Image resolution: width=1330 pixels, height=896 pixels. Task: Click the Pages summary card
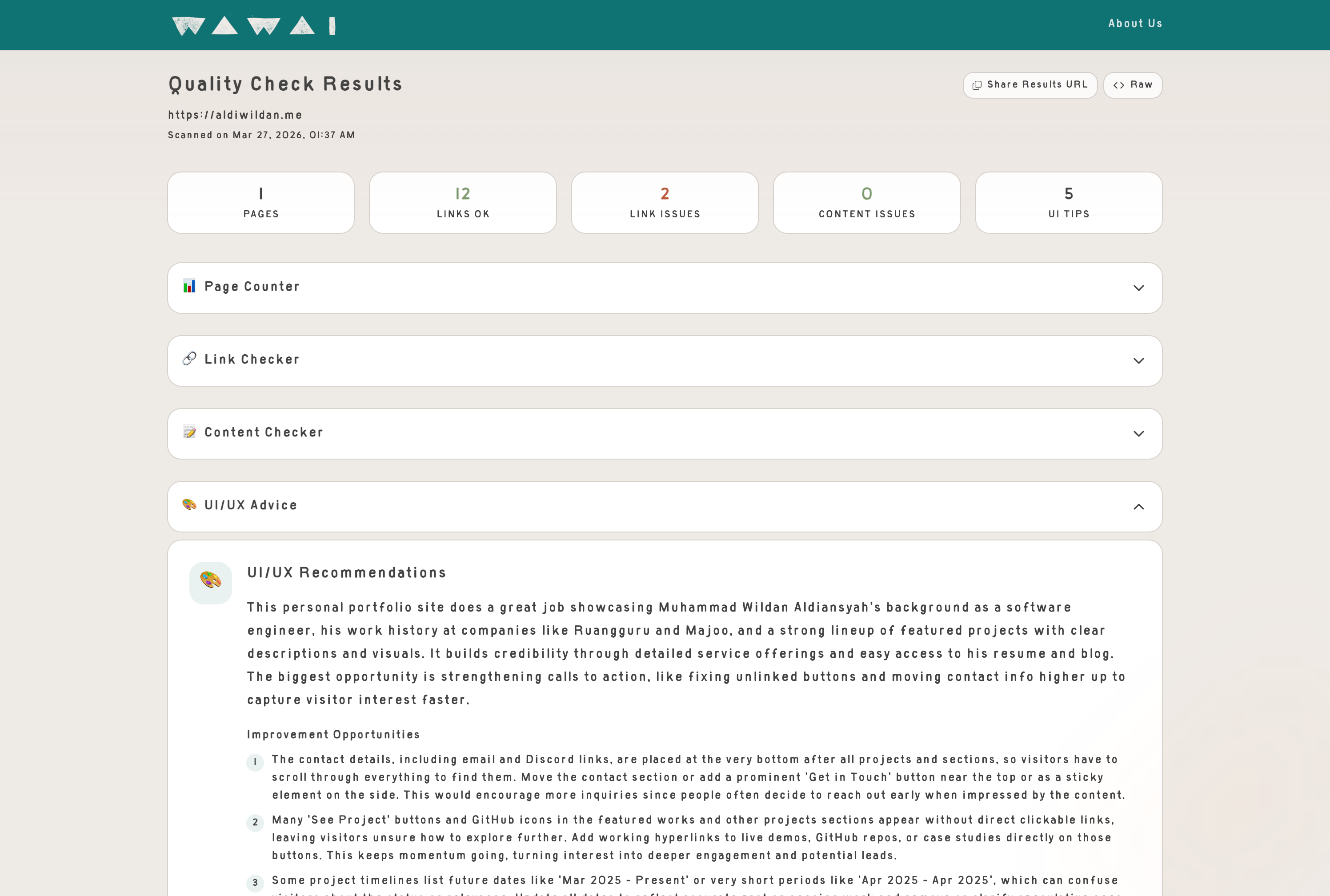[x=261, y=203]
